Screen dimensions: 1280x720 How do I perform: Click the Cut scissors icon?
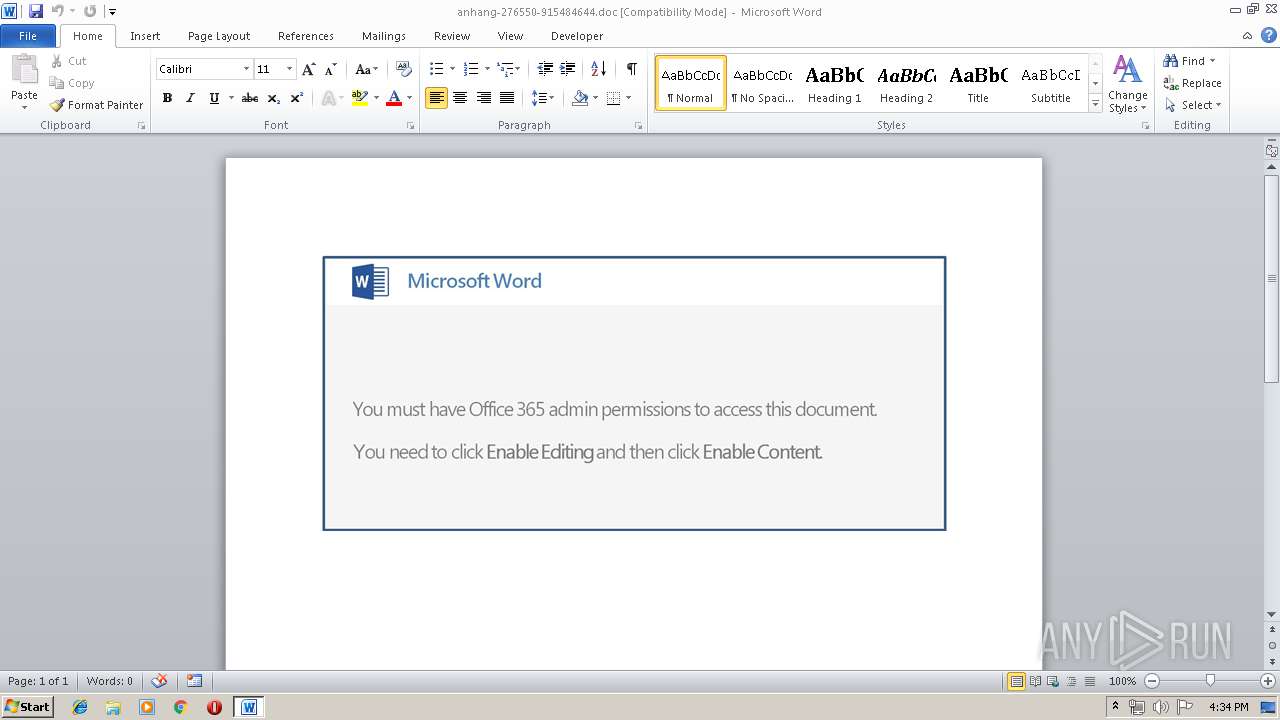point(56,61)
